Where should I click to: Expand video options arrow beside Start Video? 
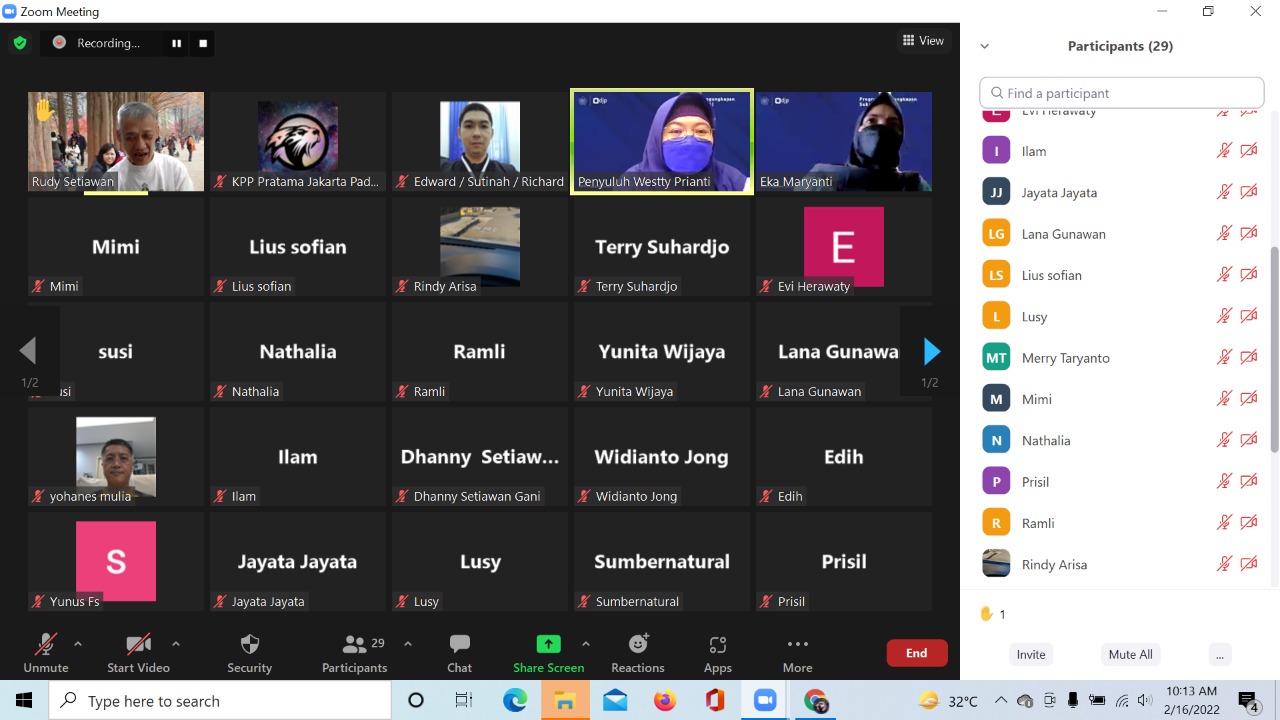click(176, 644)
